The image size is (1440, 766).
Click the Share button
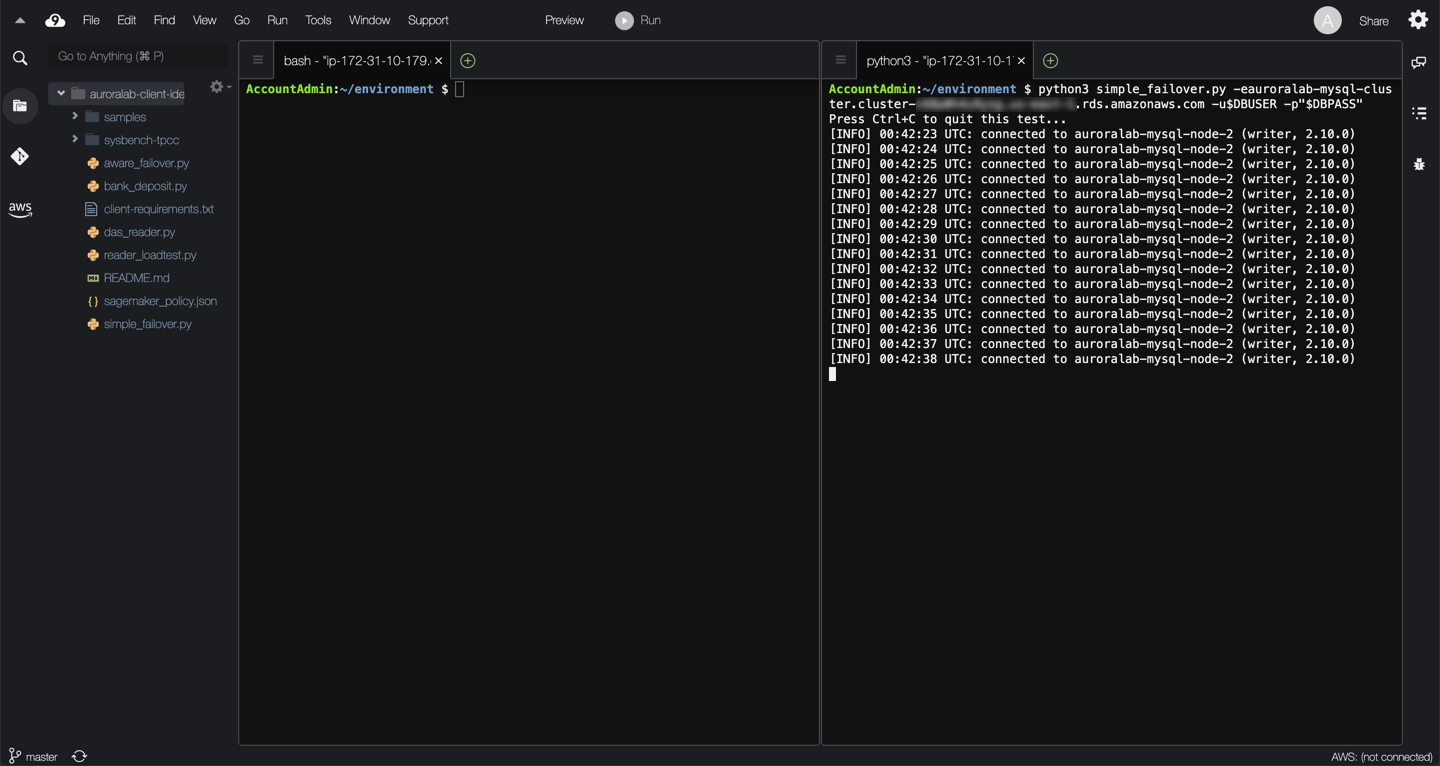(x=1373, y=21)
